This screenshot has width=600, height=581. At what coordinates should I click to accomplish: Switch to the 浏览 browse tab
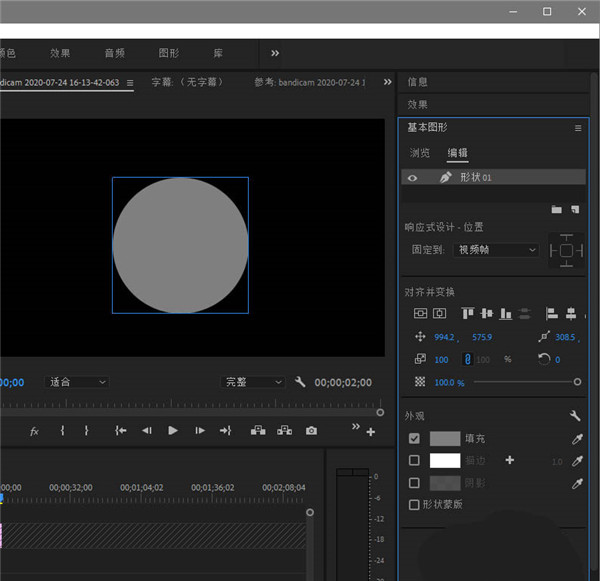tap(420, 153)
